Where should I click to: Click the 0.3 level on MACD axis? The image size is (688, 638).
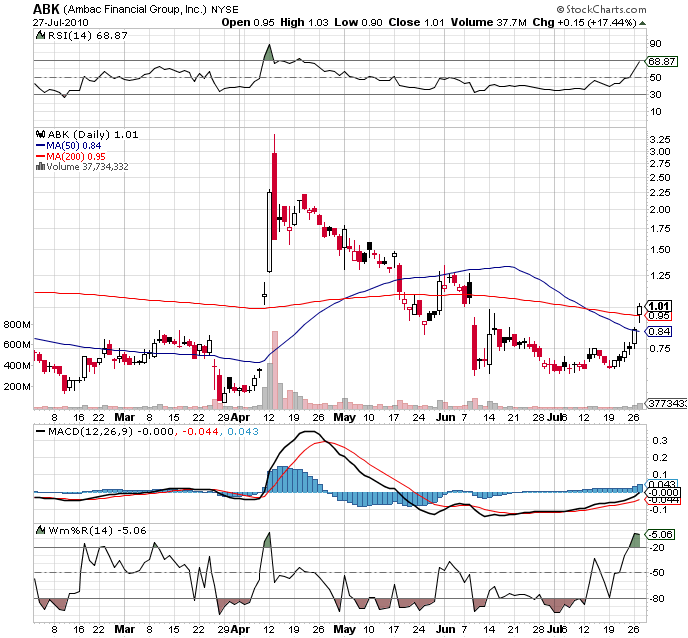(660, 441)
